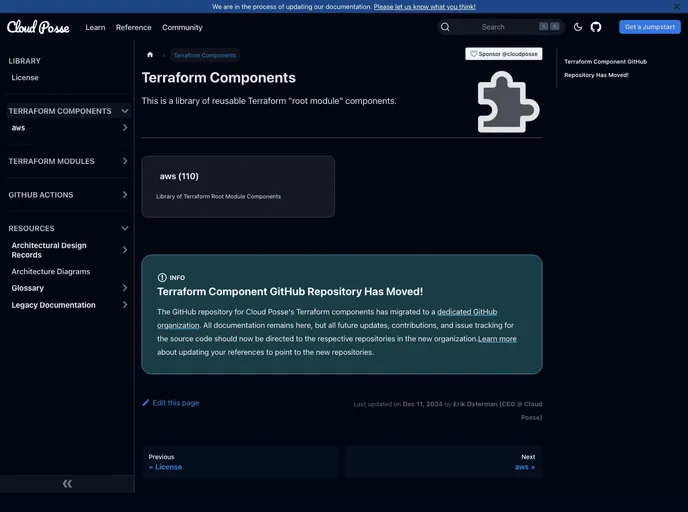Open the Reference navigation menu
The height and width of the screenshot is (512, 688).
(133, 27)
